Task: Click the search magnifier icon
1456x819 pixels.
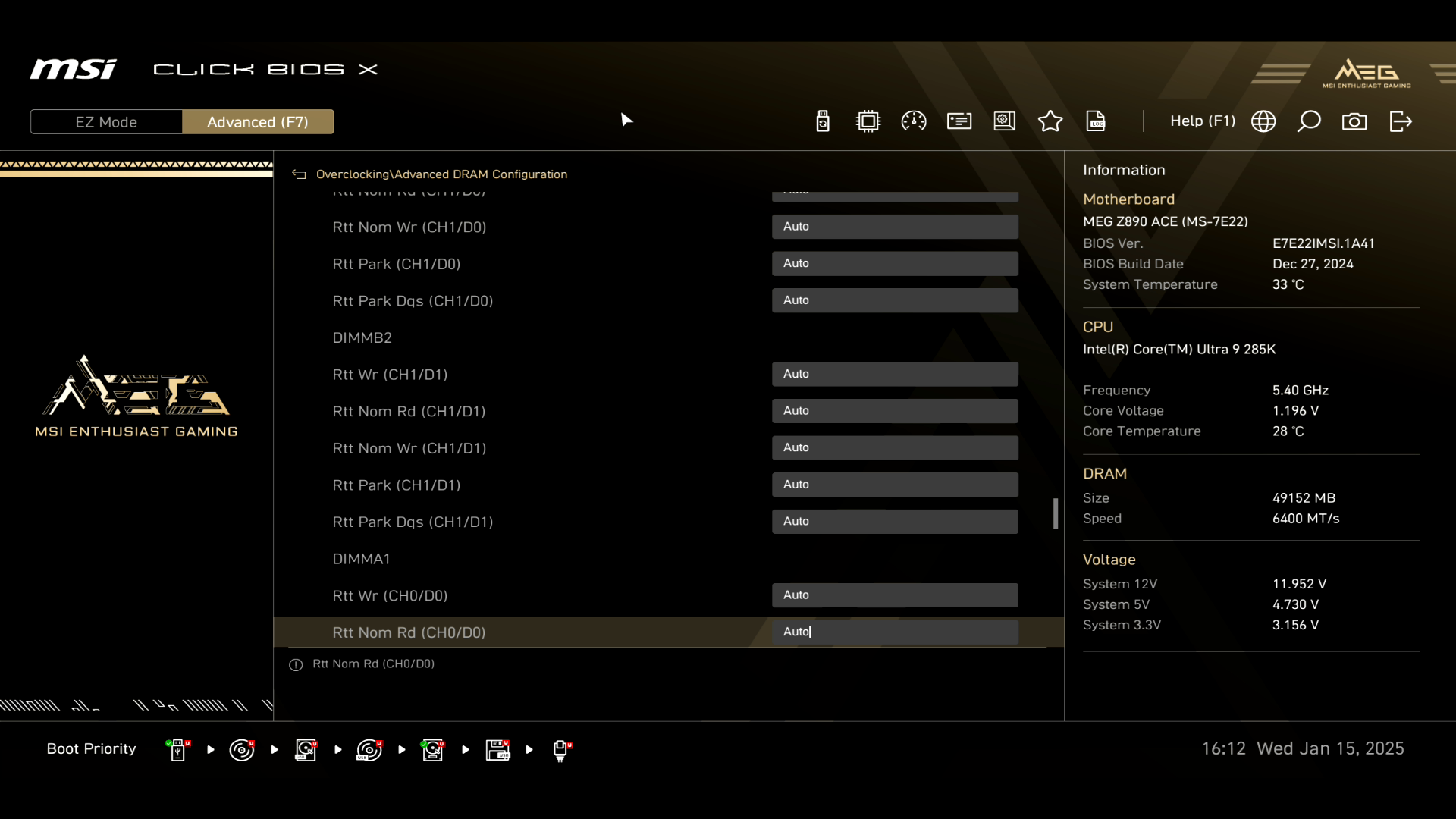Action: point(1309,121)
